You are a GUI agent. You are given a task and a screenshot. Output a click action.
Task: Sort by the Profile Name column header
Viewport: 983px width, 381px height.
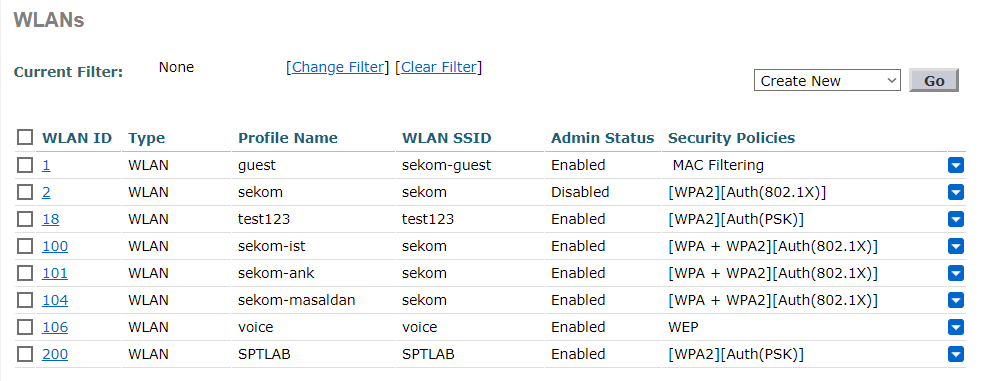click(288, 138)
